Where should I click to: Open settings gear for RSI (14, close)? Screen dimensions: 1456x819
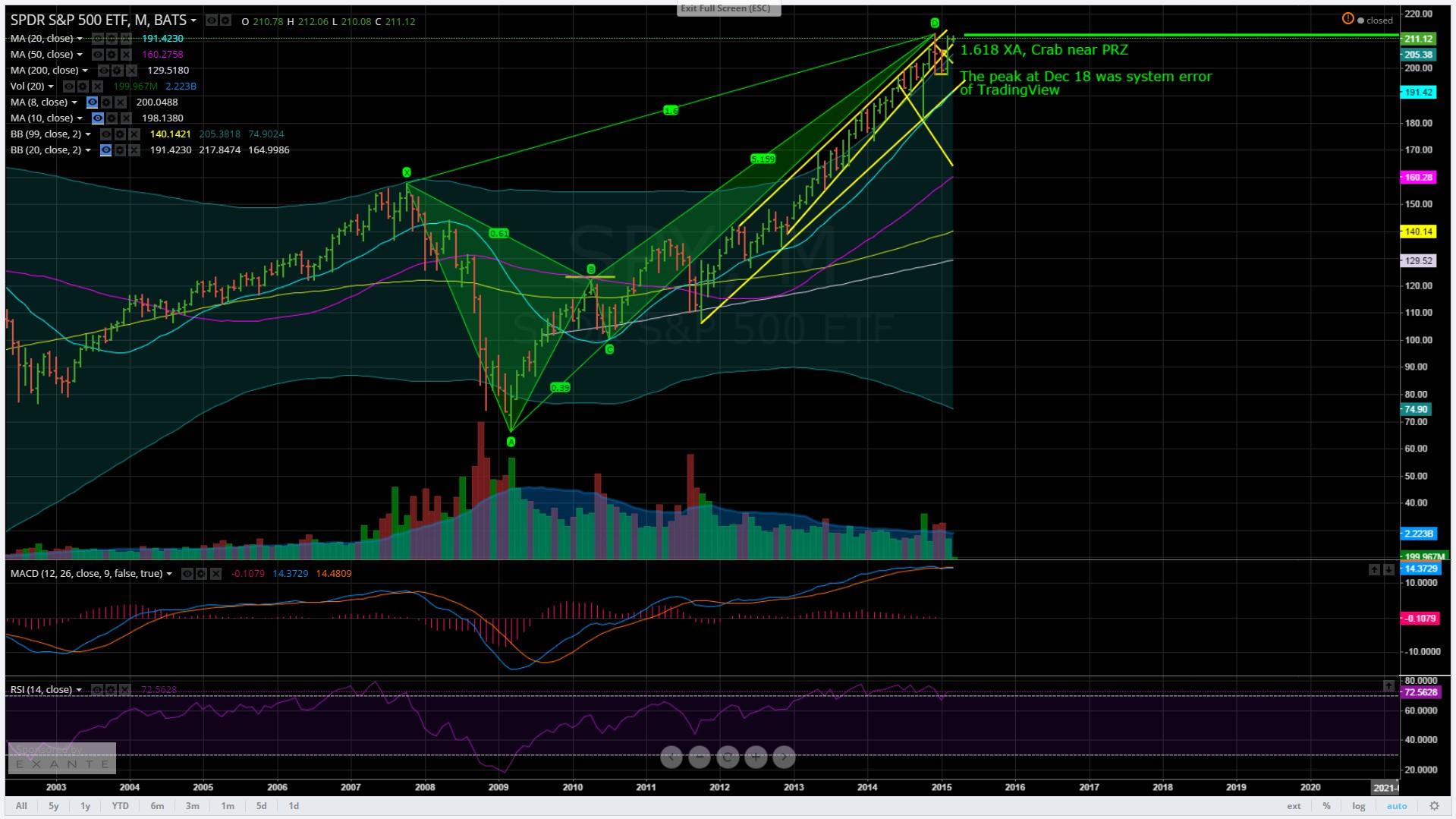click(111, 689)
